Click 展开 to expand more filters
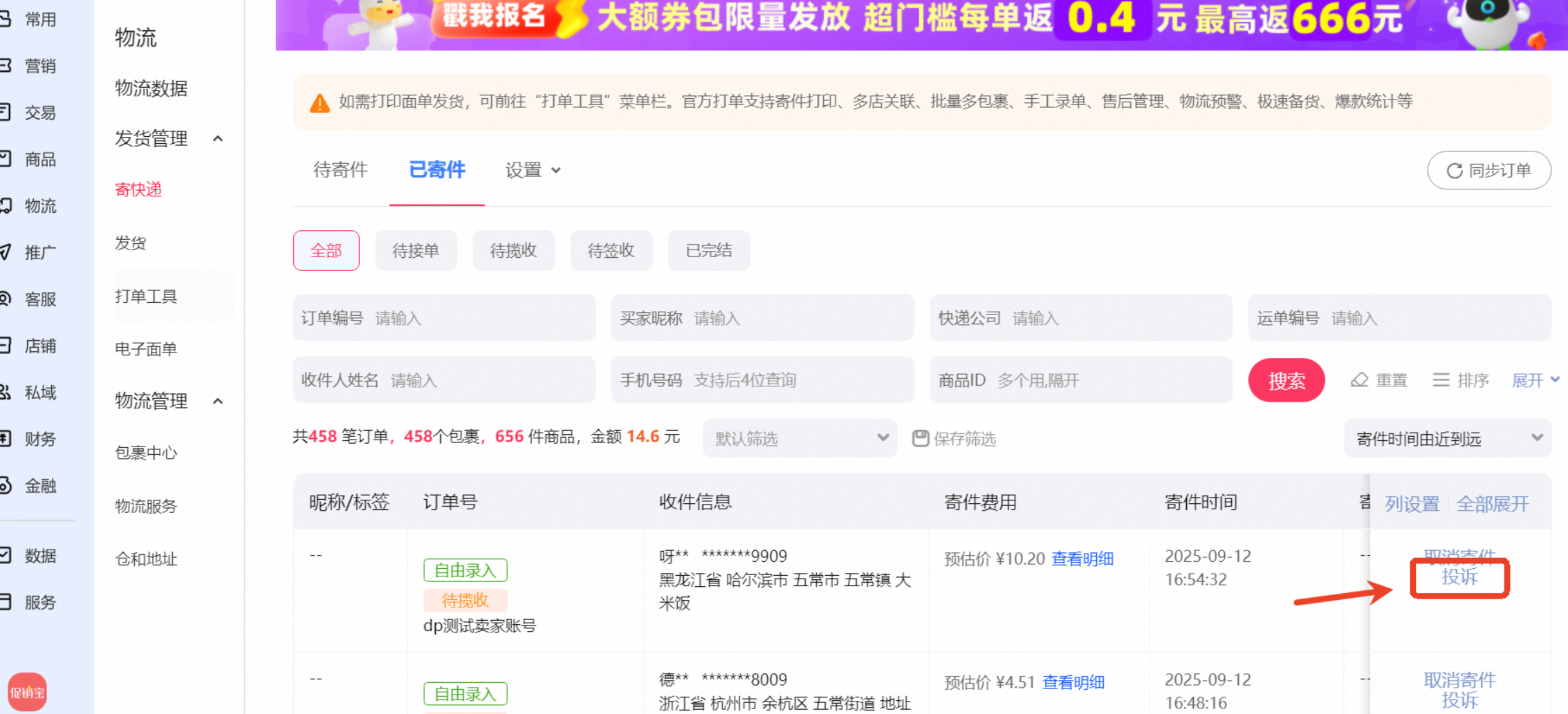Screen dimensions: 1568x714 (x=1535, y=380)
